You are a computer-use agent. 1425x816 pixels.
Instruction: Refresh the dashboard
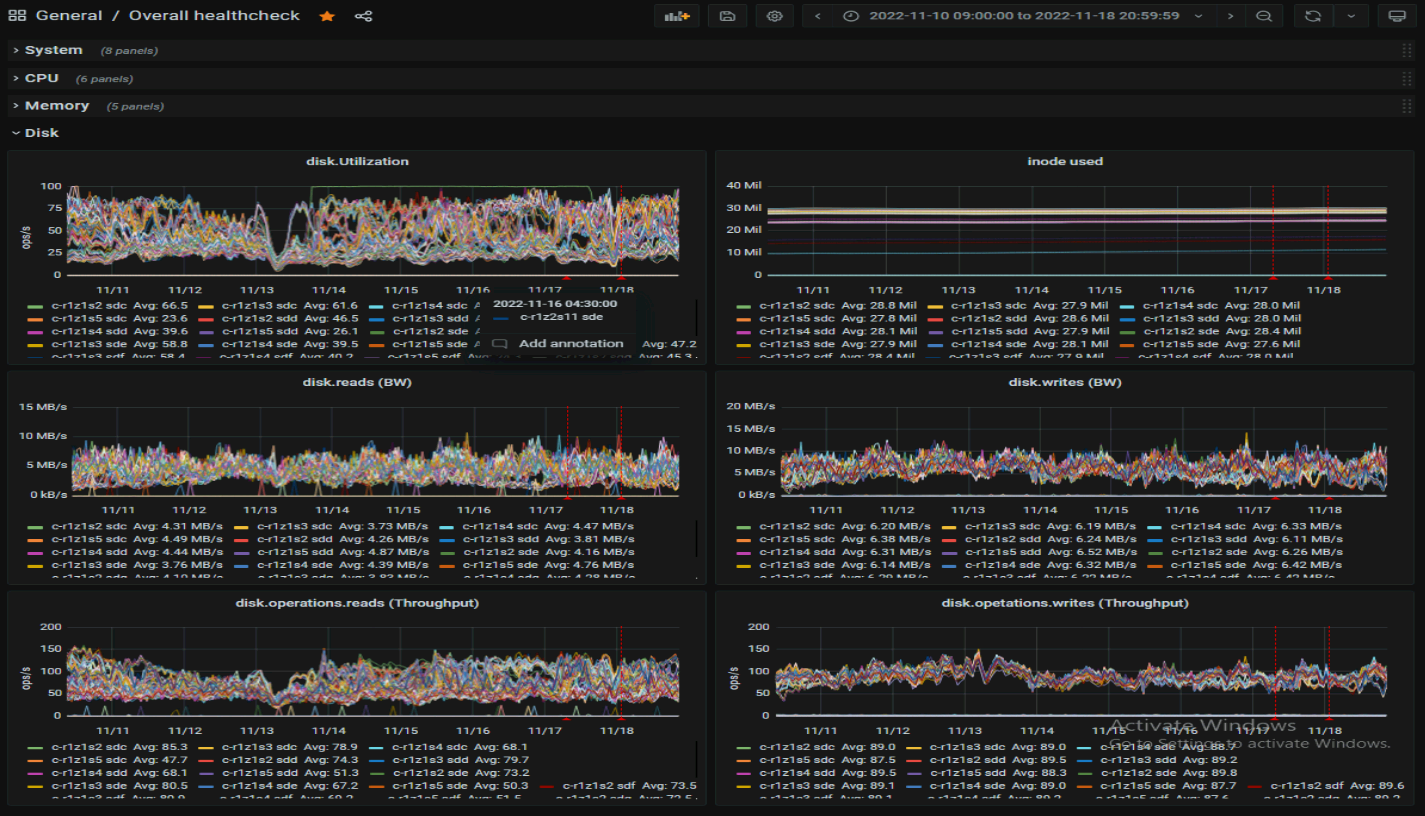(x=1312, y=16)
